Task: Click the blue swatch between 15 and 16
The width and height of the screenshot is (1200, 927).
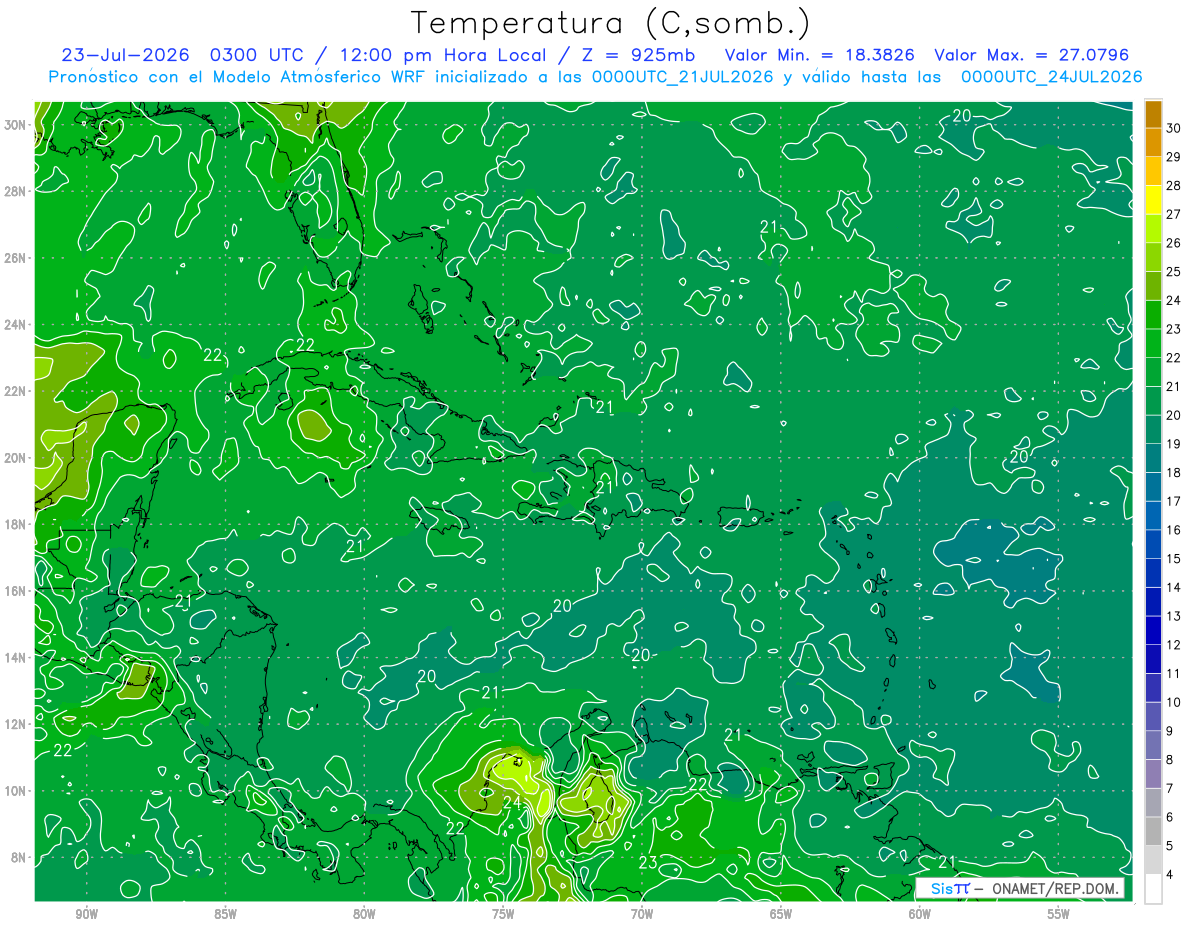Action: tap(1153, 544)
